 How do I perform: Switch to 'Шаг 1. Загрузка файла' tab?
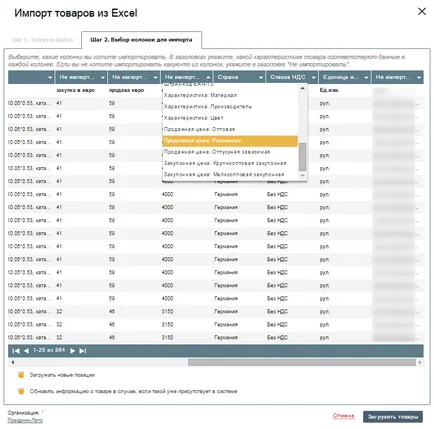(42, 40)
